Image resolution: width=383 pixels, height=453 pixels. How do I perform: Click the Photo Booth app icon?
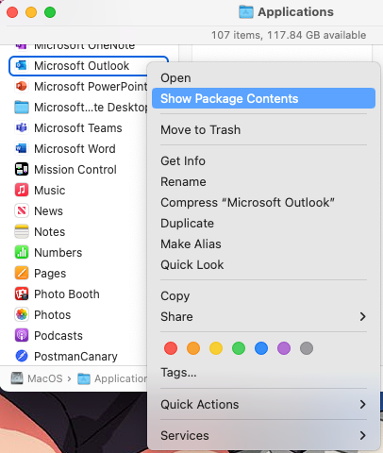(22, 294)
